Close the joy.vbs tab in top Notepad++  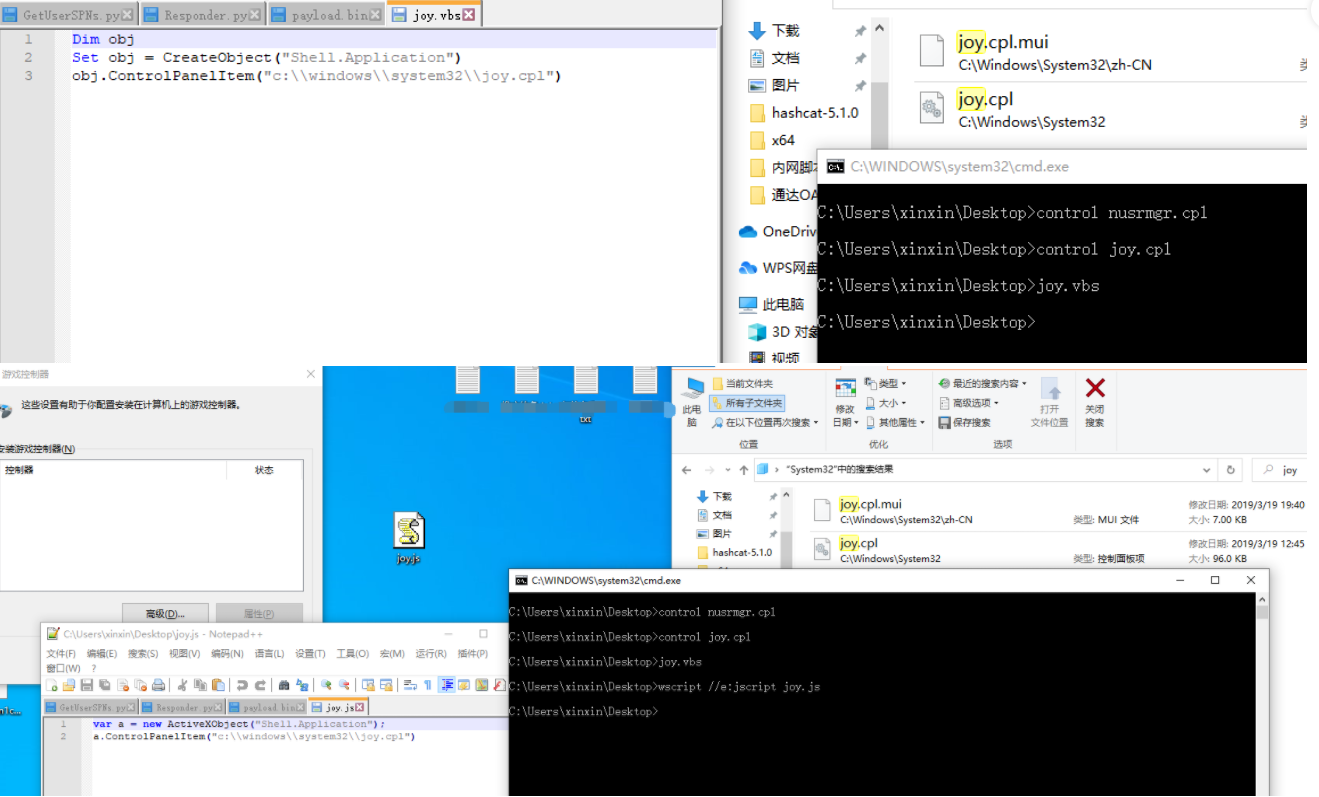(x=468, y=15)
